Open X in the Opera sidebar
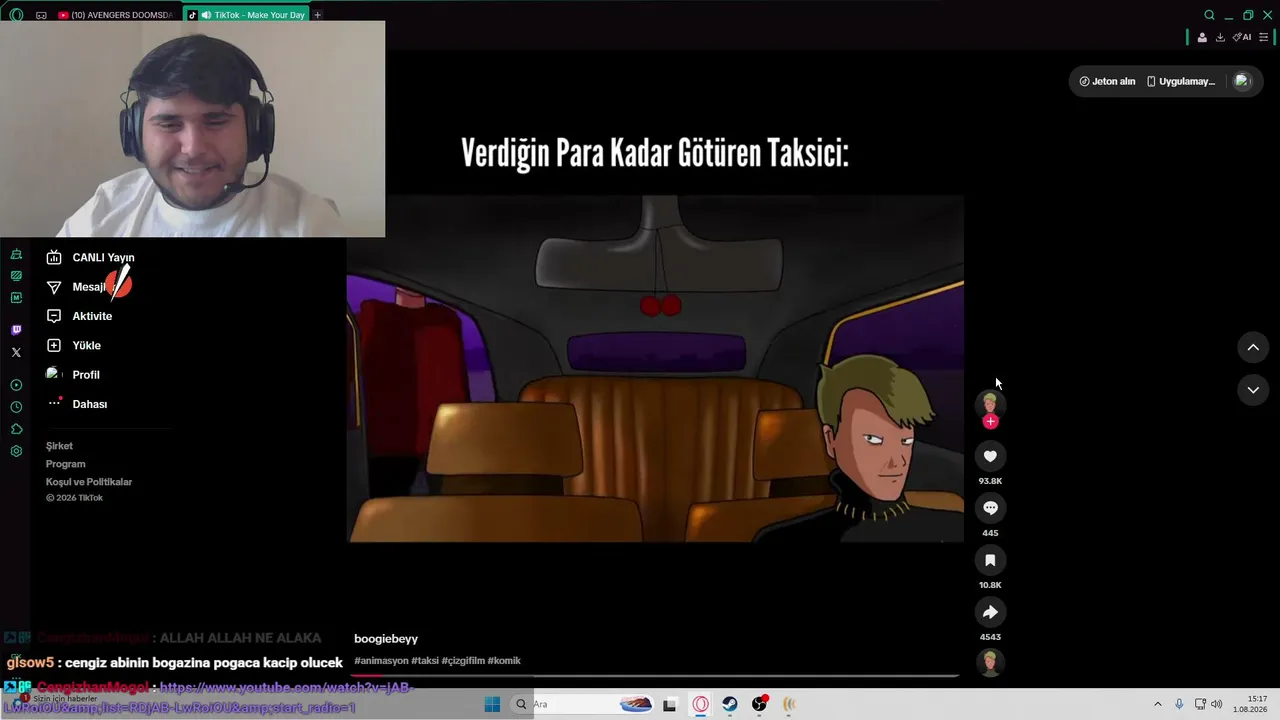The image size is (1280, 720). (16, 352)
